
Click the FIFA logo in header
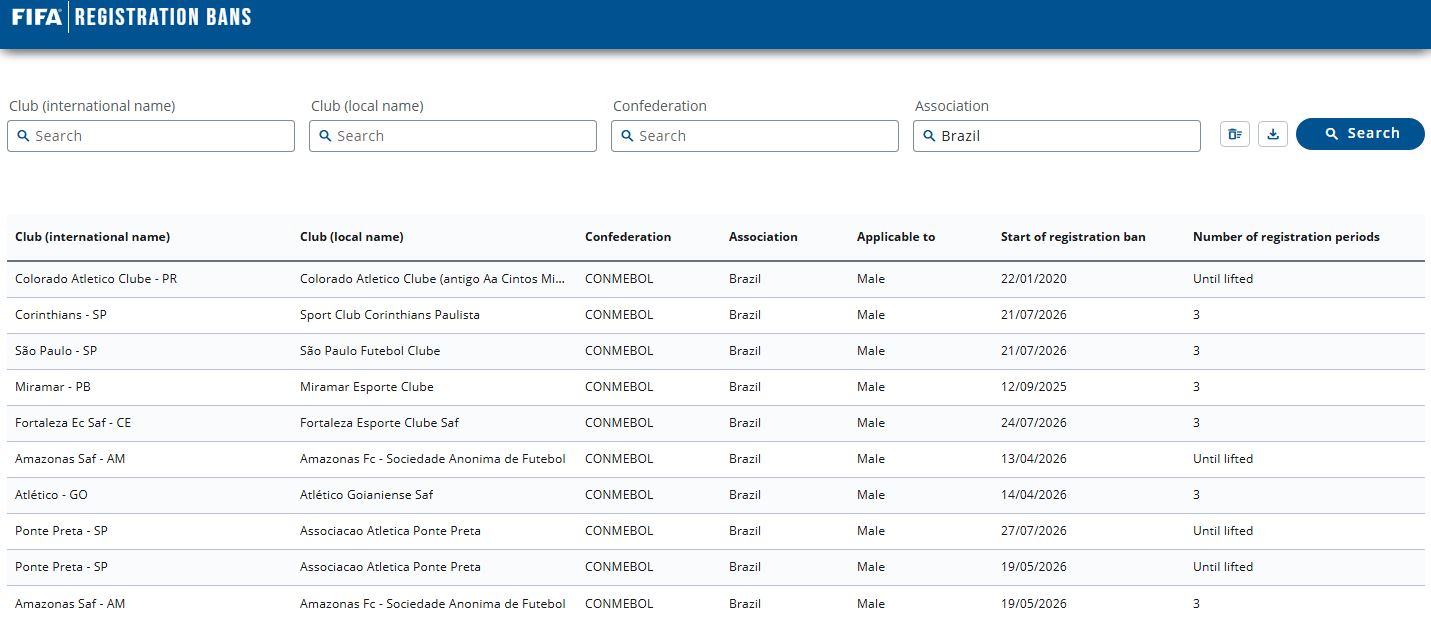click(36, 16)
